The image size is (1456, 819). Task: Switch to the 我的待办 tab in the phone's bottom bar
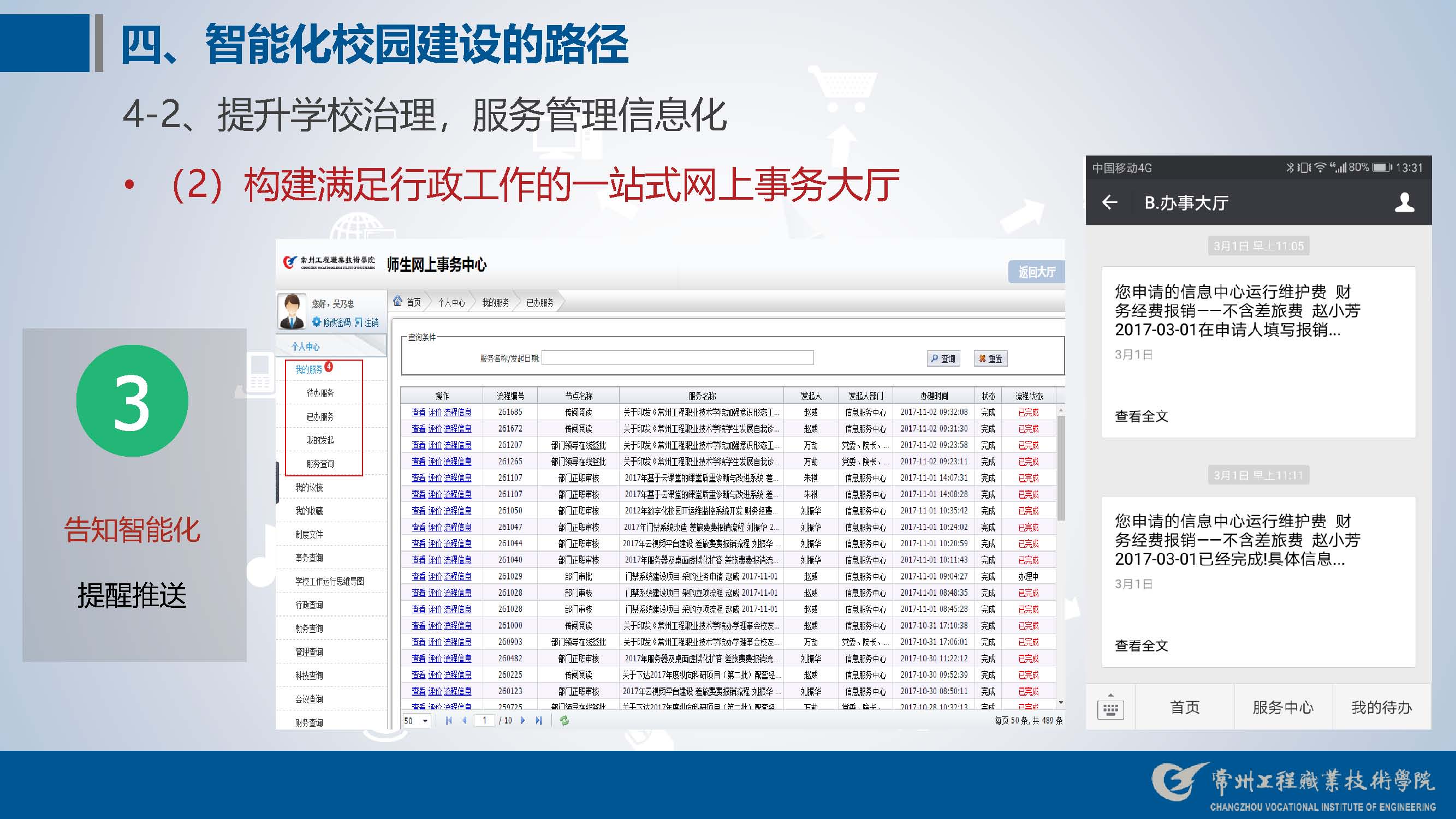[1381, 707]
